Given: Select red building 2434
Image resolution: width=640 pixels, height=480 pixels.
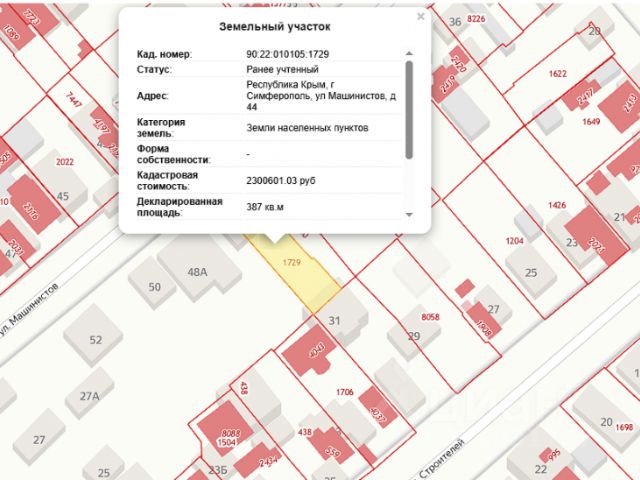Looking at the screenshot, I should tap(257, 462).
